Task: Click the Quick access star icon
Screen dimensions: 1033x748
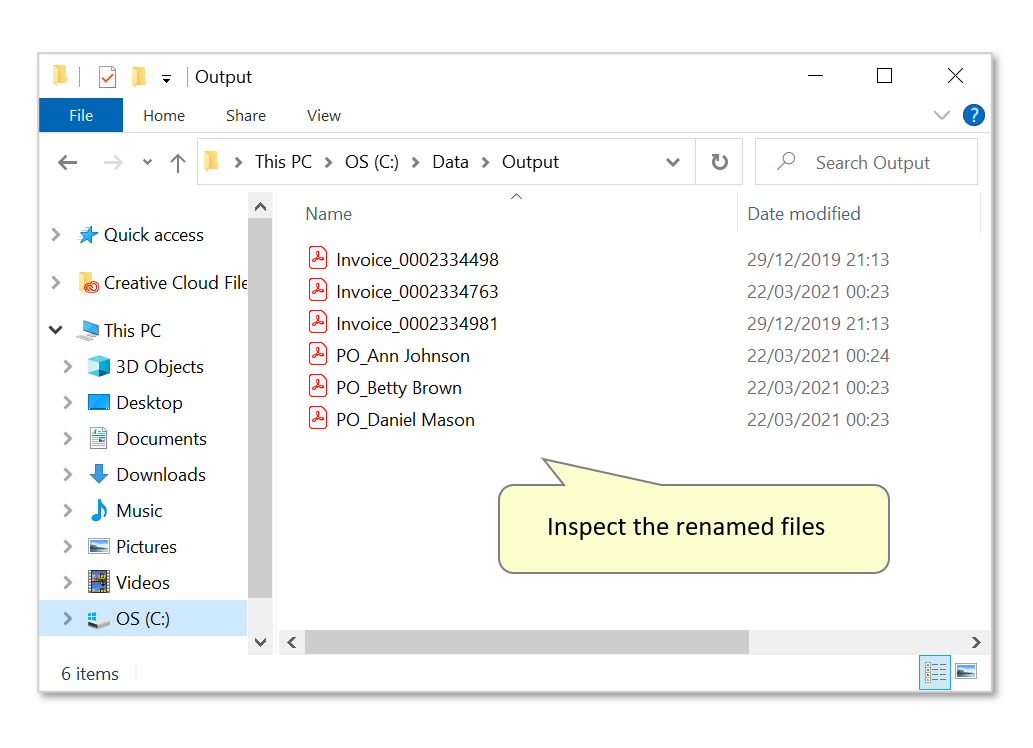Action: coord(88,235)
